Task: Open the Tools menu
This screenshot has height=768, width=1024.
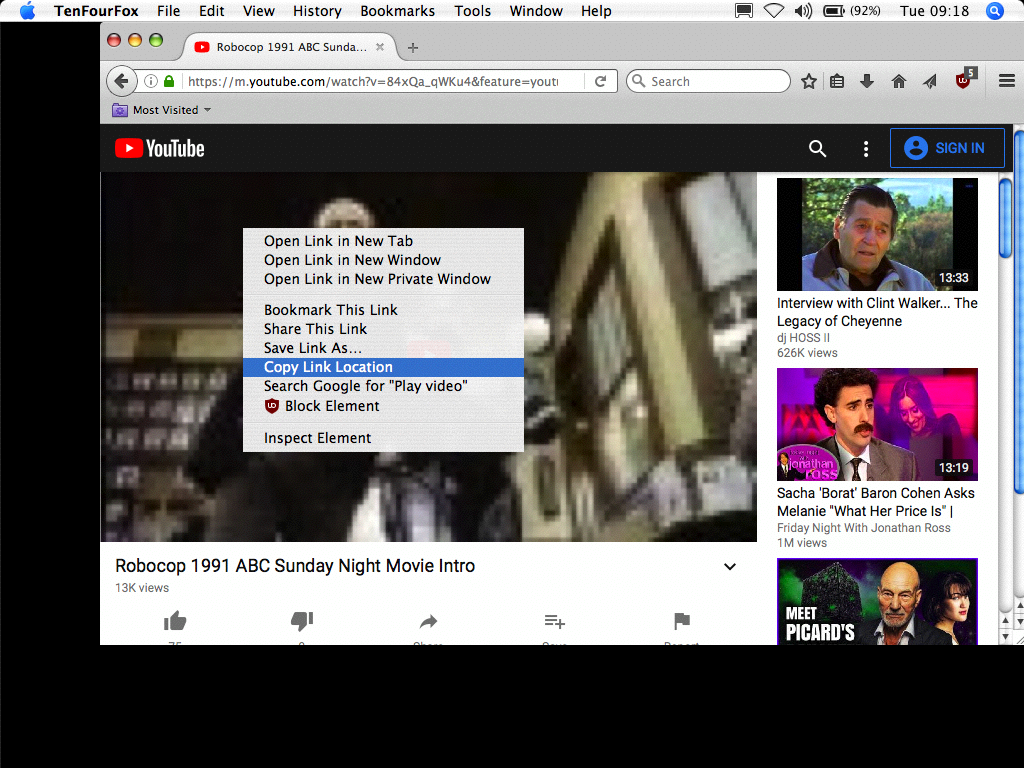Action: coord(473,11)
